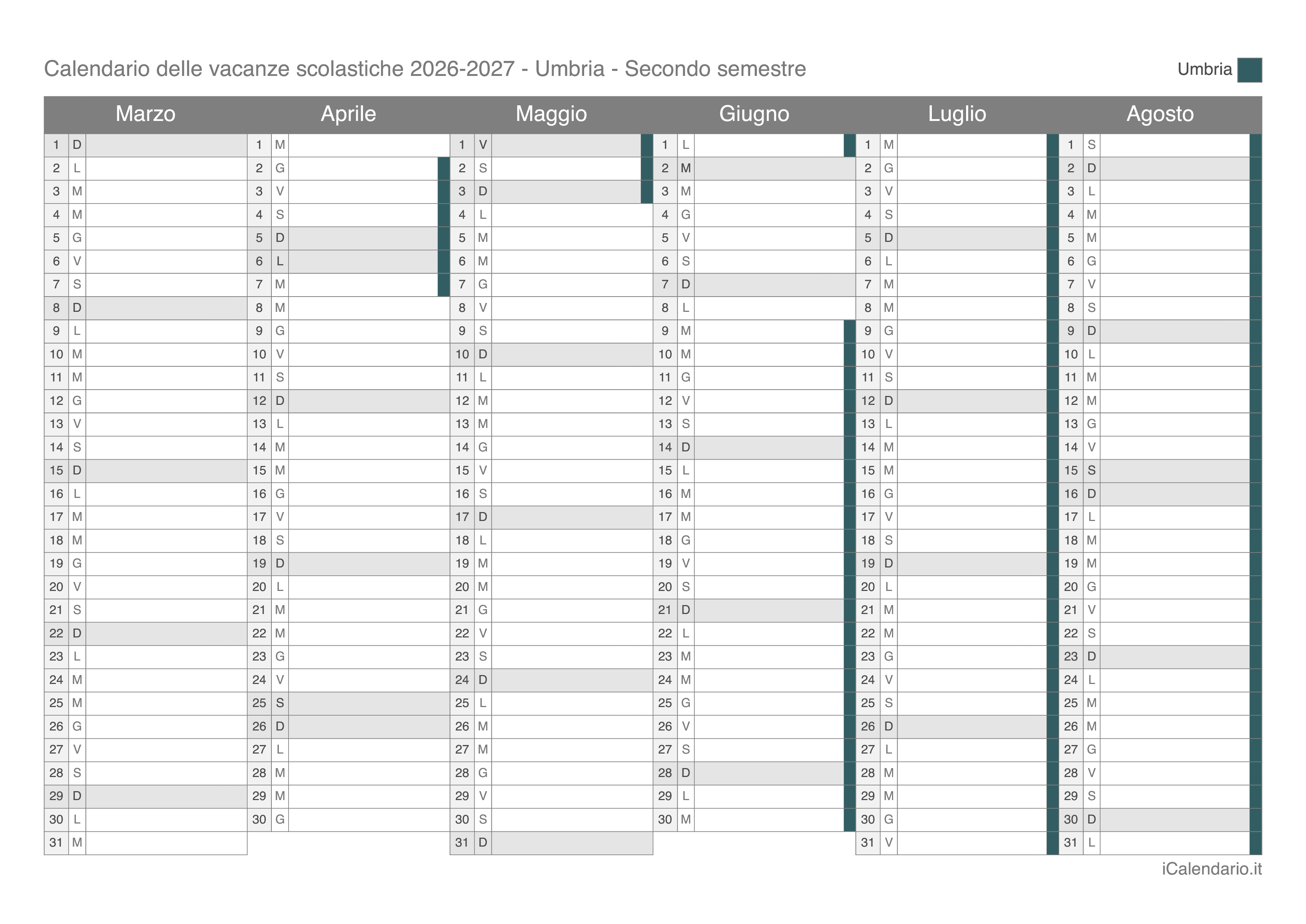The width and height of the screenshot is (1306, 924).
Task: Click the day number 8 in Marzo
Action: [56, 308]
